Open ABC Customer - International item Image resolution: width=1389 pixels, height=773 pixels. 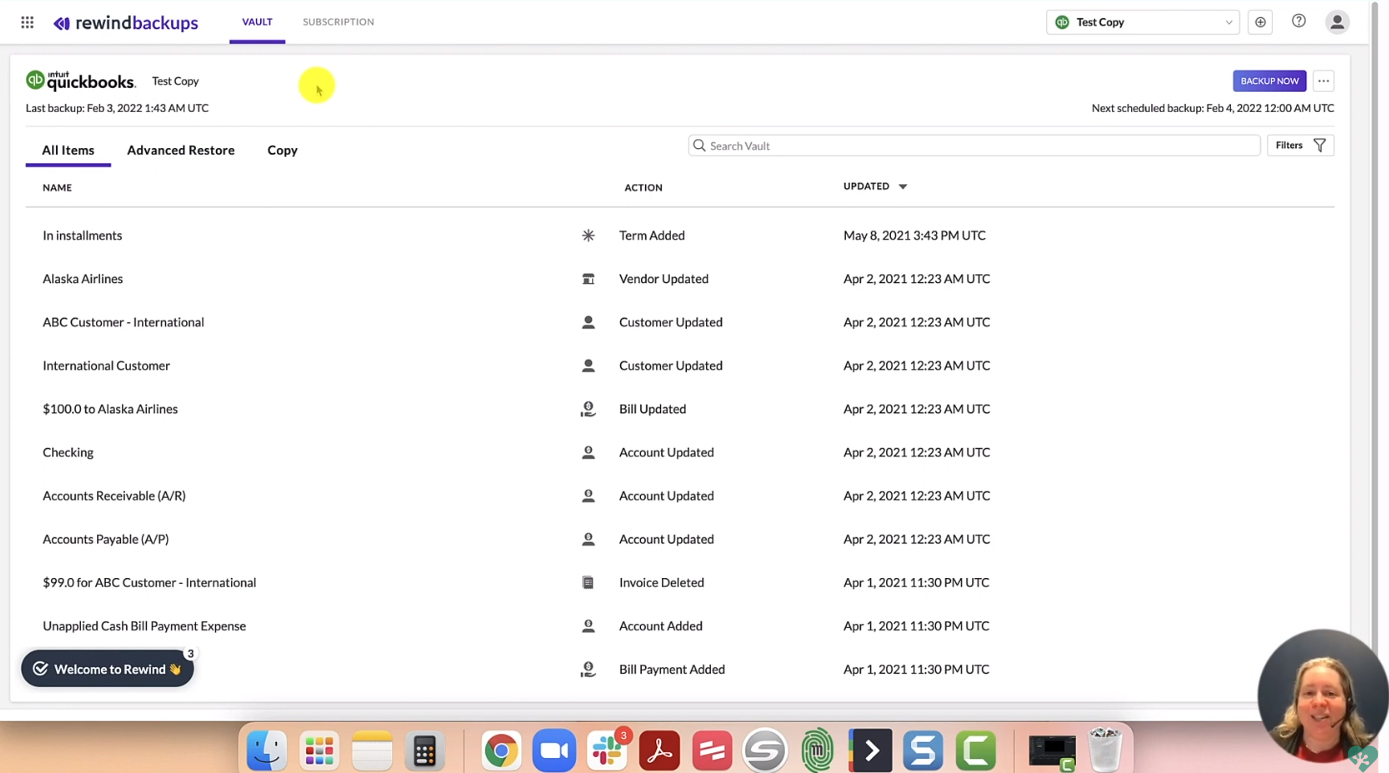tap(123, 322)
